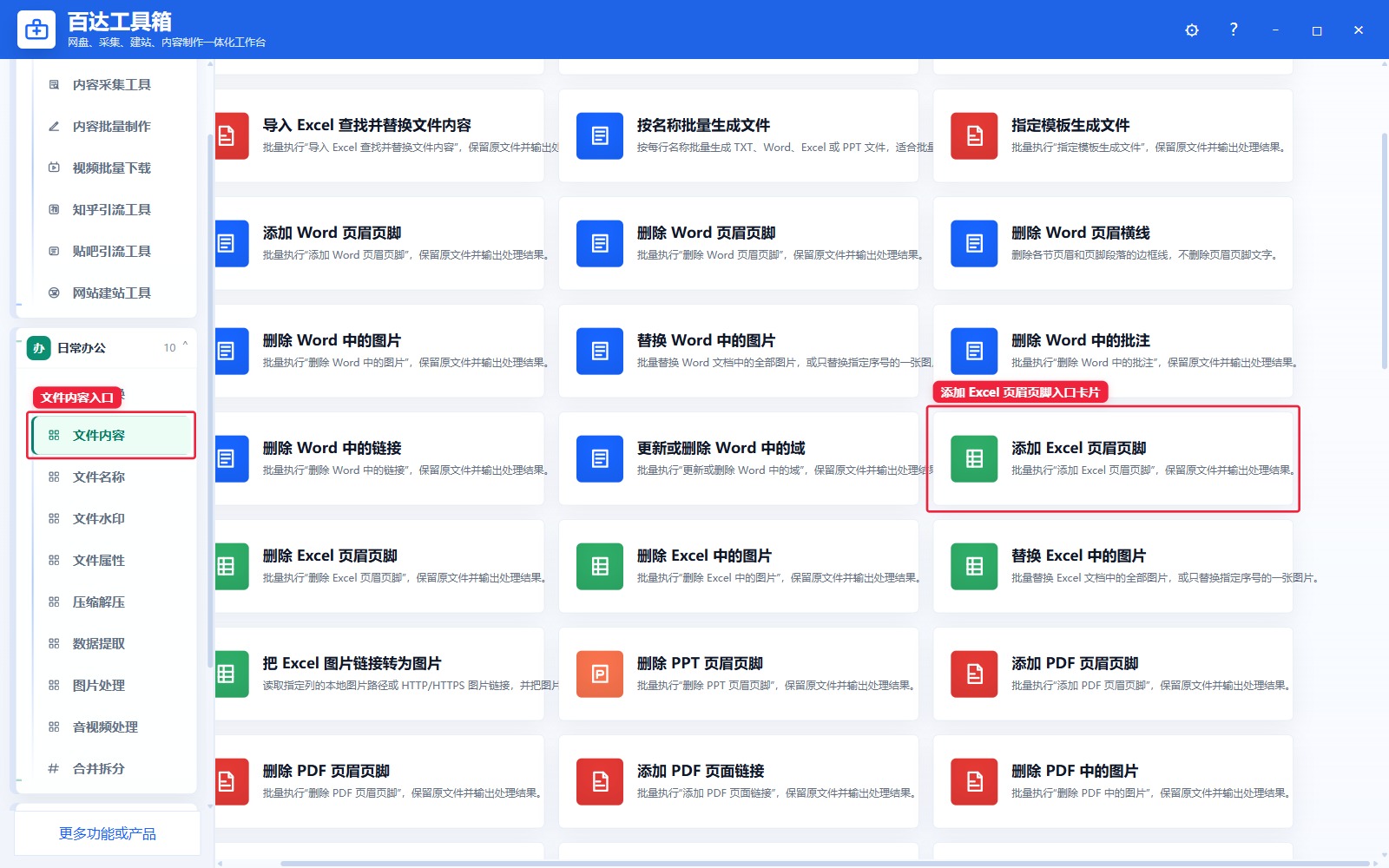Click the red icon of 添加 PDF 页面链接
The height and width of the screenshot is (868, 1389).
[600, 782]
